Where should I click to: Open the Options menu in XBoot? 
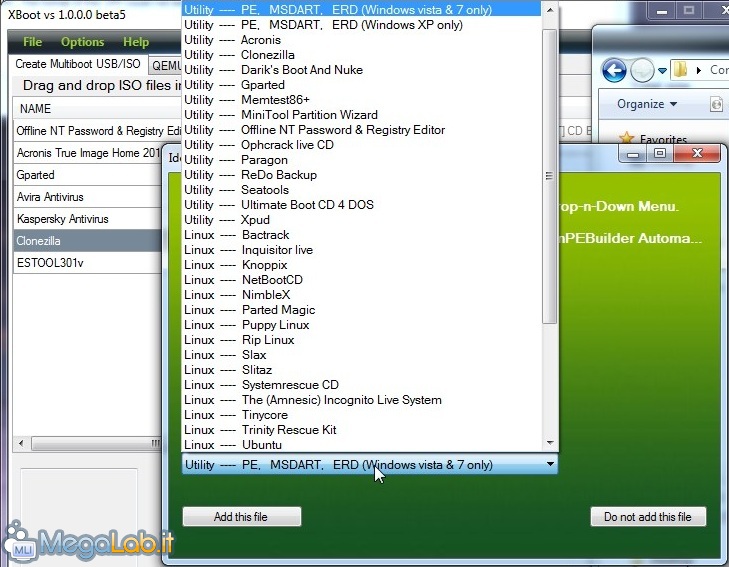tap(82, 42)
